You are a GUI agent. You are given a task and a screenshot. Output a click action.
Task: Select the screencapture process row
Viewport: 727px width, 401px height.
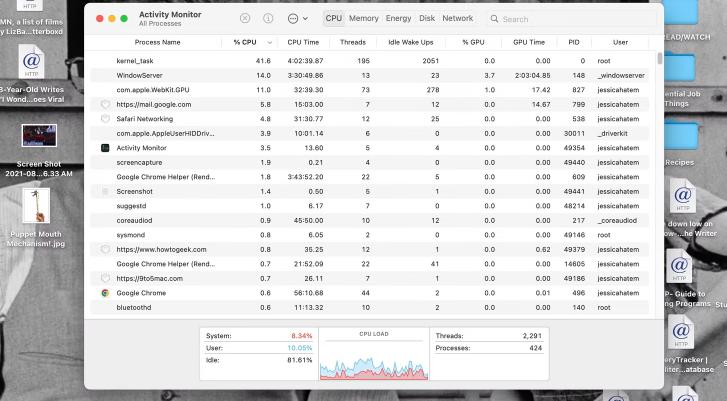click(x=370, y=162)
